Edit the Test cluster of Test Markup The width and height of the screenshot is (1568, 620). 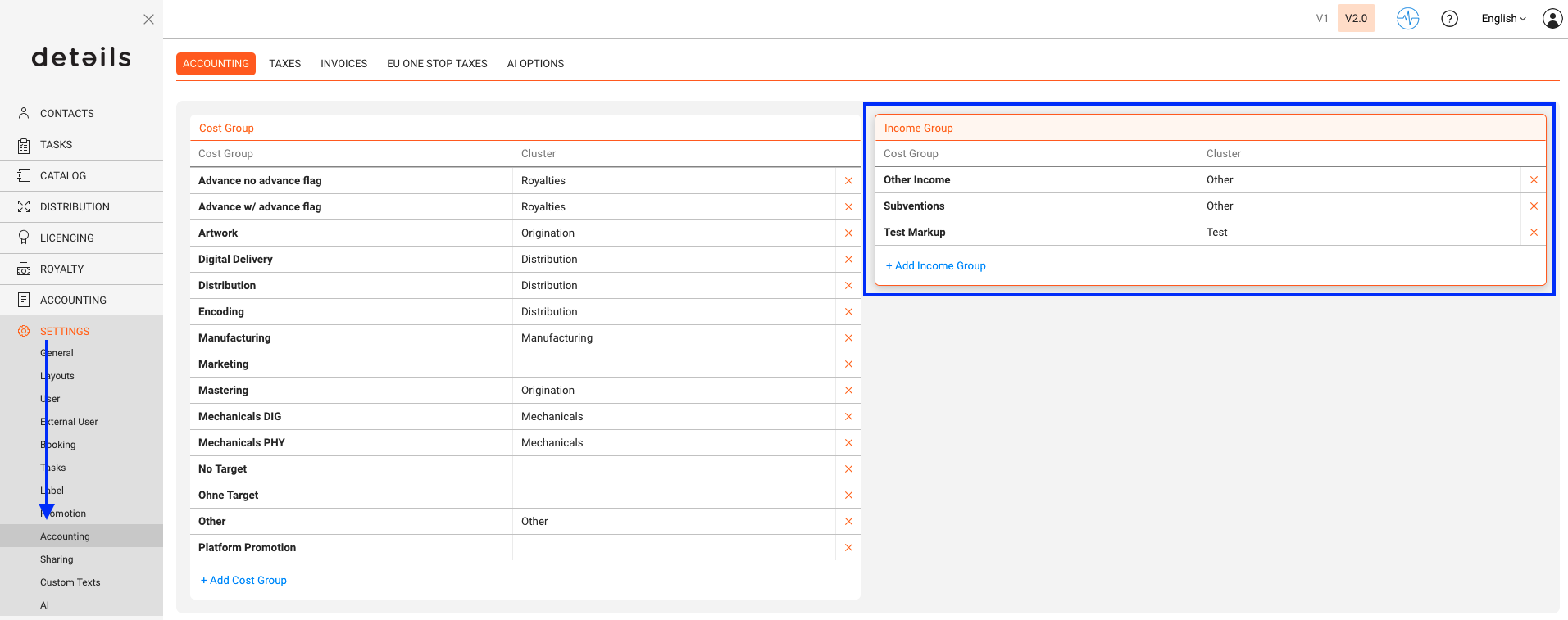point(1359,232)
